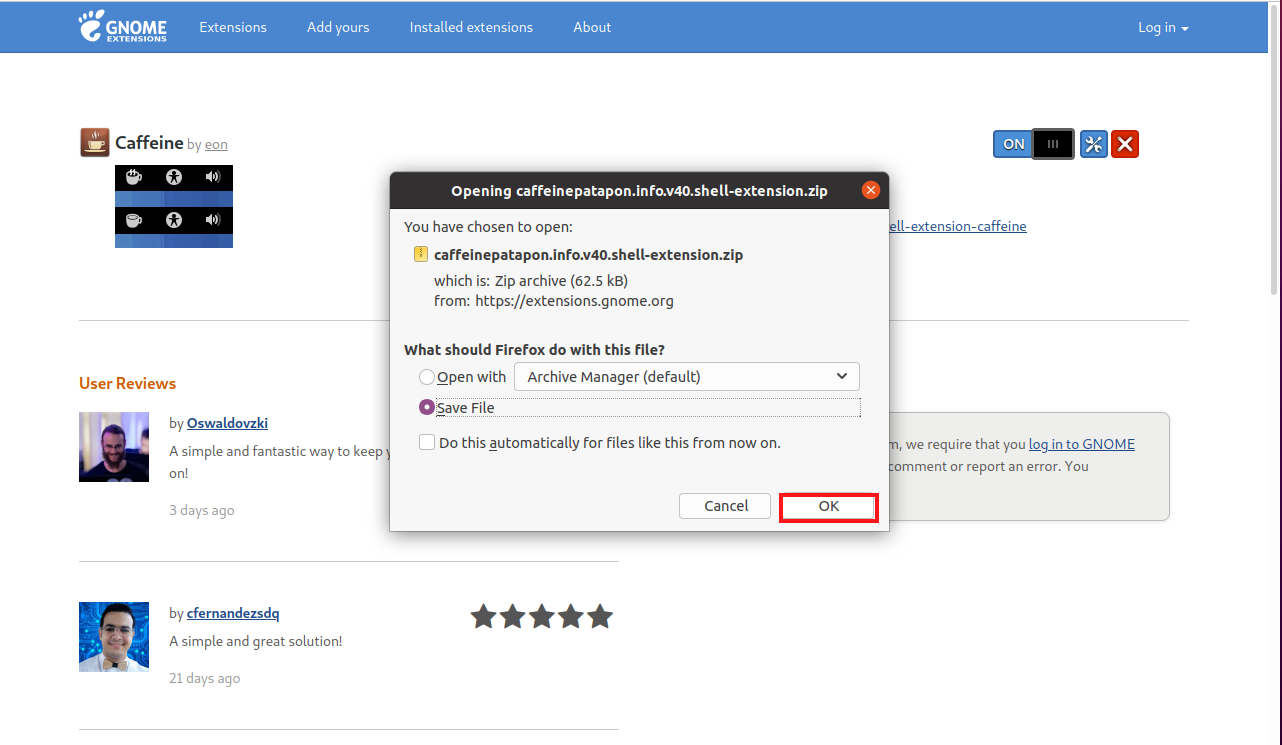Go to the Add yours page
The width and height of the screenshot is (1282, 745).
[x=338, y=27]
